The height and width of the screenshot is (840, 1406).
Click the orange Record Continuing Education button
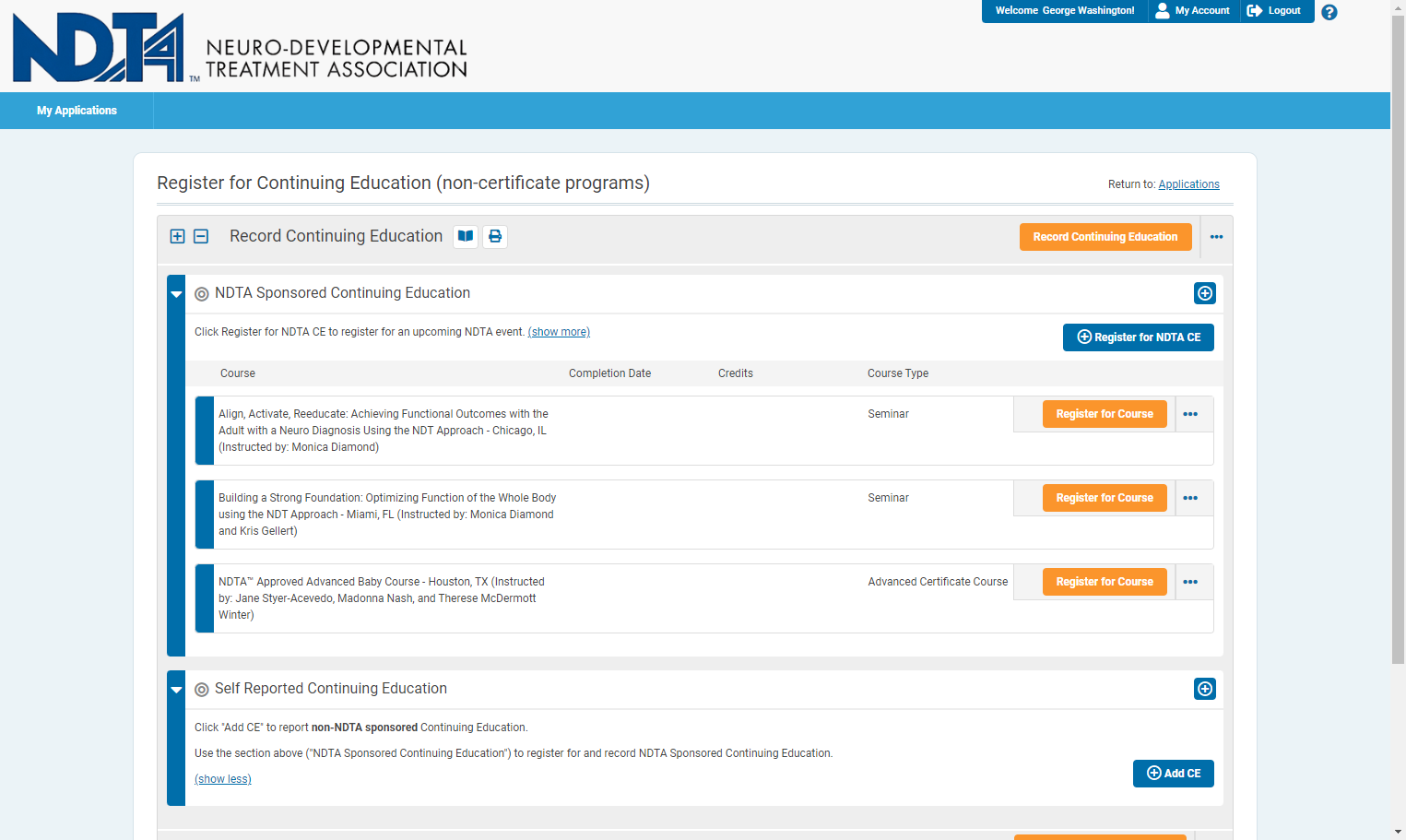pos(1105,237)
